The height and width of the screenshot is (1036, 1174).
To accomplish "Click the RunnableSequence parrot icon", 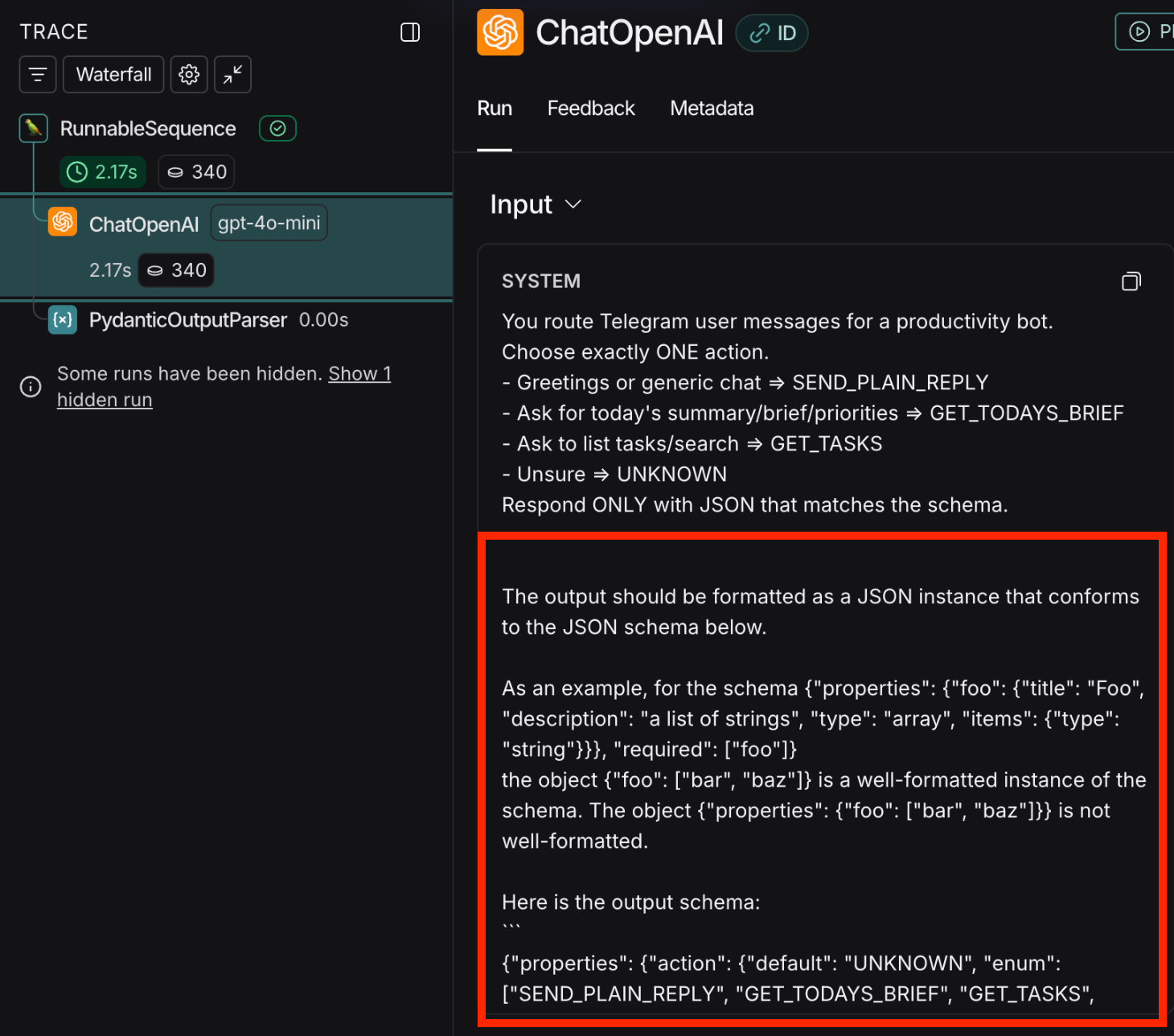I will tap(34, 128).
